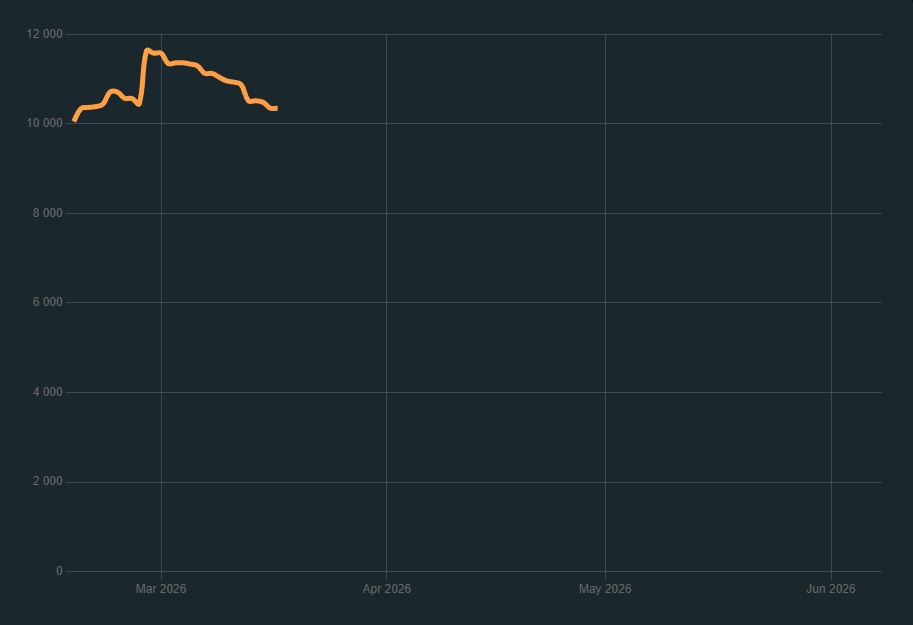Click the 2 000 y-axis label

coord(47,481)
